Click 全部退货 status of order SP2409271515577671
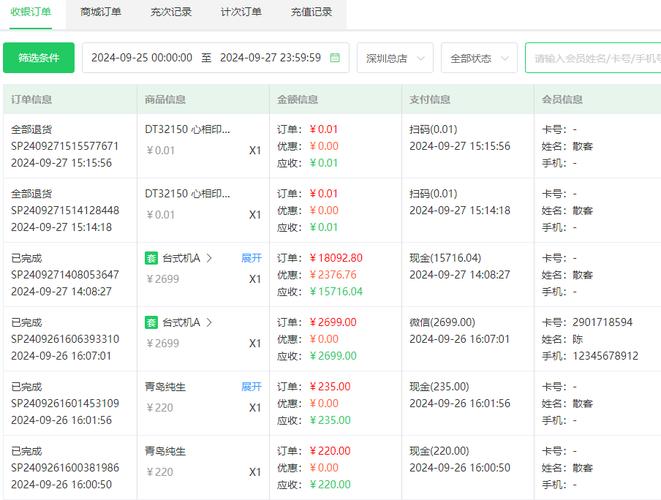The image size is (661, 500). point(32,129)
